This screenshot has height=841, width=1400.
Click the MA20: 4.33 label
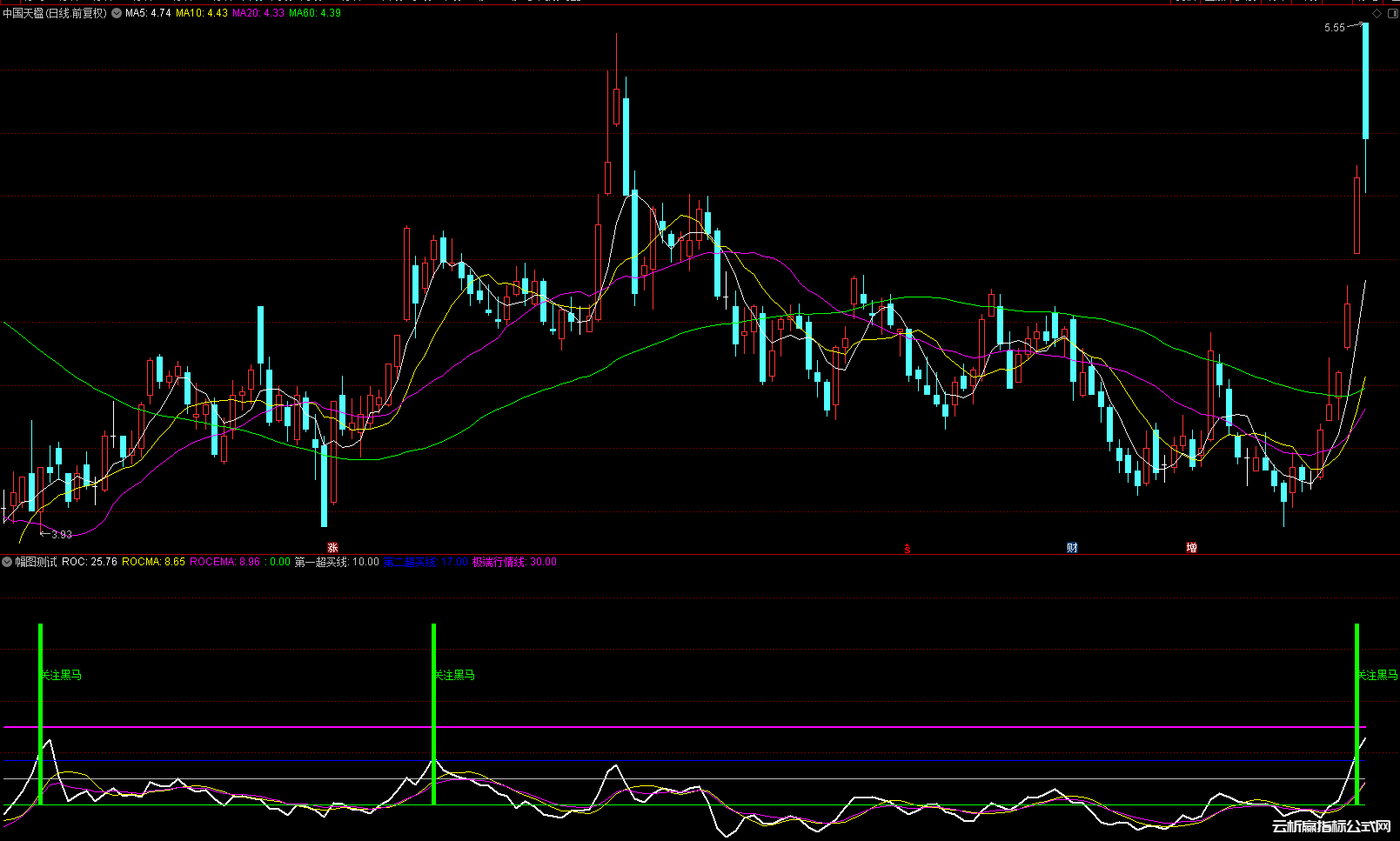tap(258, 13)
